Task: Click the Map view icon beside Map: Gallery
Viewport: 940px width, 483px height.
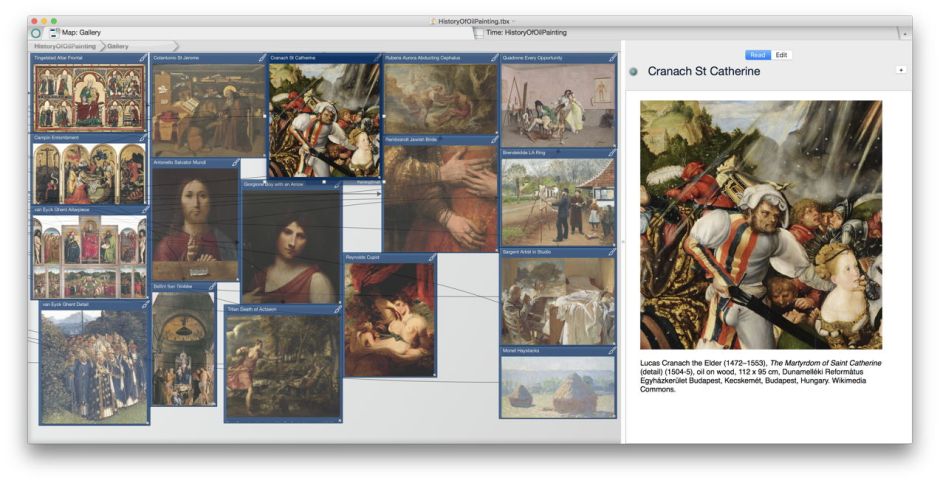Action: click(54, 33)
